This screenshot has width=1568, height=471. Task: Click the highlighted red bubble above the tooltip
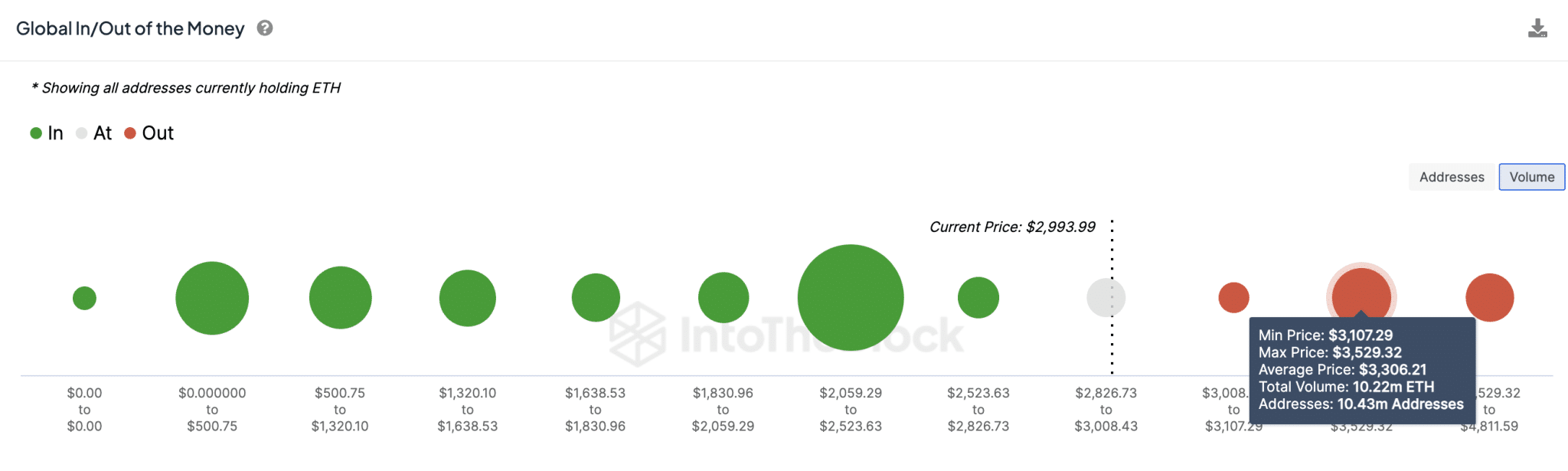tap(1361, 291)
